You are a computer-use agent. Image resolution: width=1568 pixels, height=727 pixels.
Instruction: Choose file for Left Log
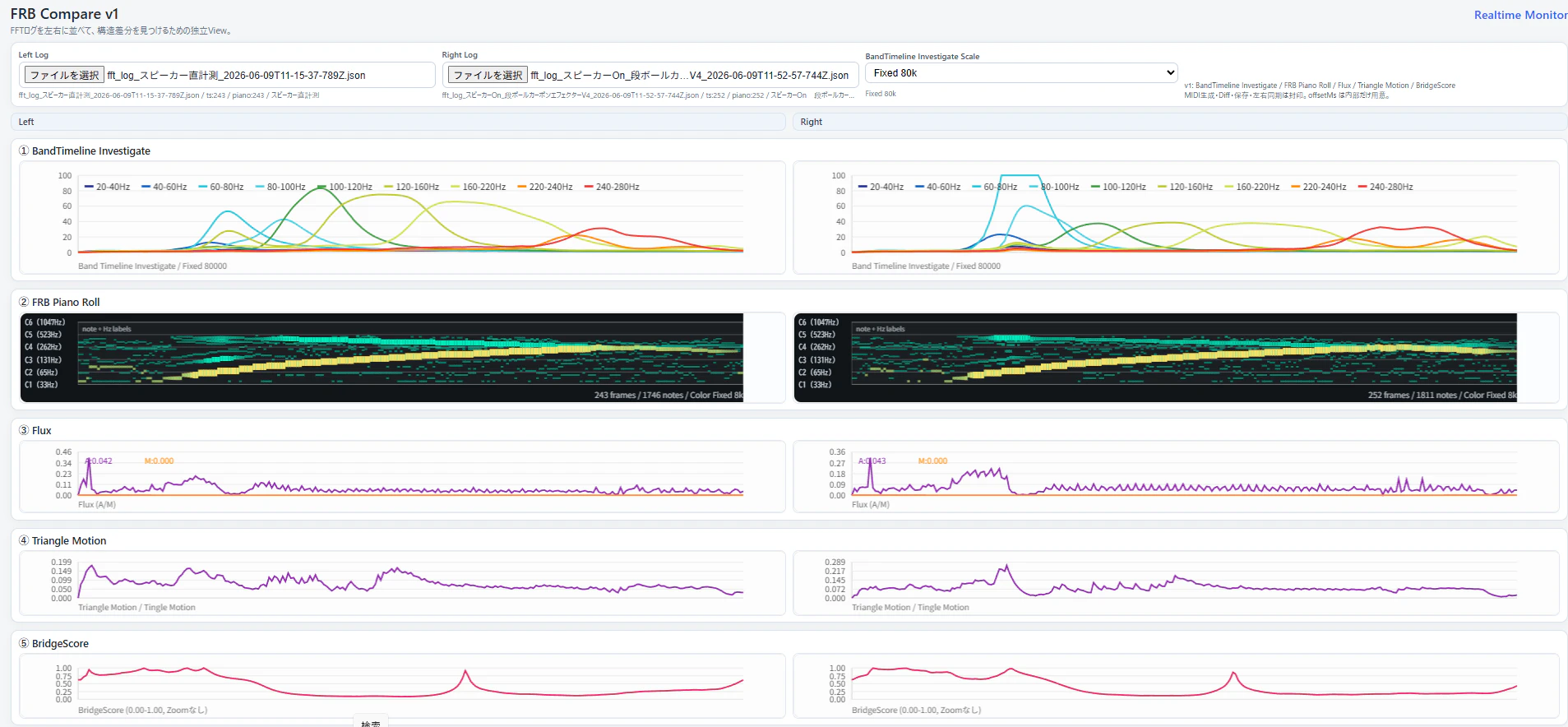point(64,75)
